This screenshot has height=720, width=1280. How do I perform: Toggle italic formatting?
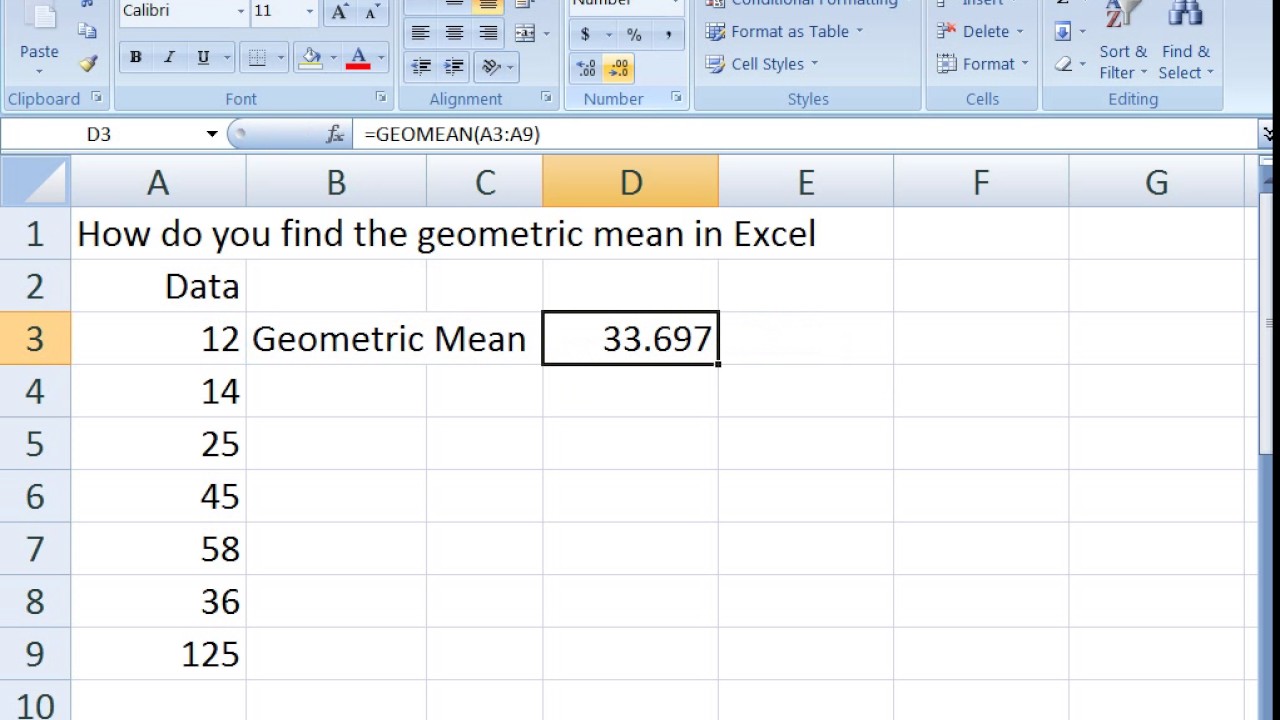point(169,57)
